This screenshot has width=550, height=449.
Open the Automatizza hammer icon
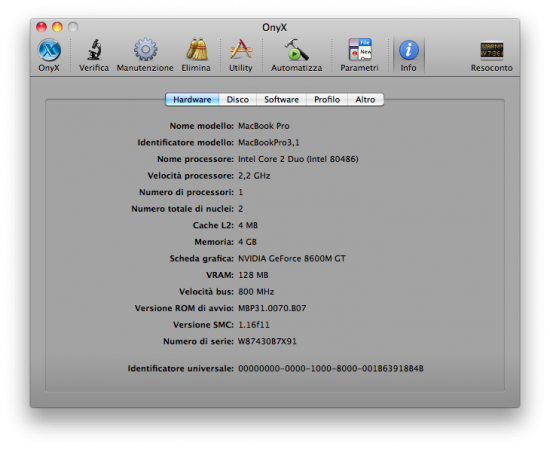click(x=296, y=55)
